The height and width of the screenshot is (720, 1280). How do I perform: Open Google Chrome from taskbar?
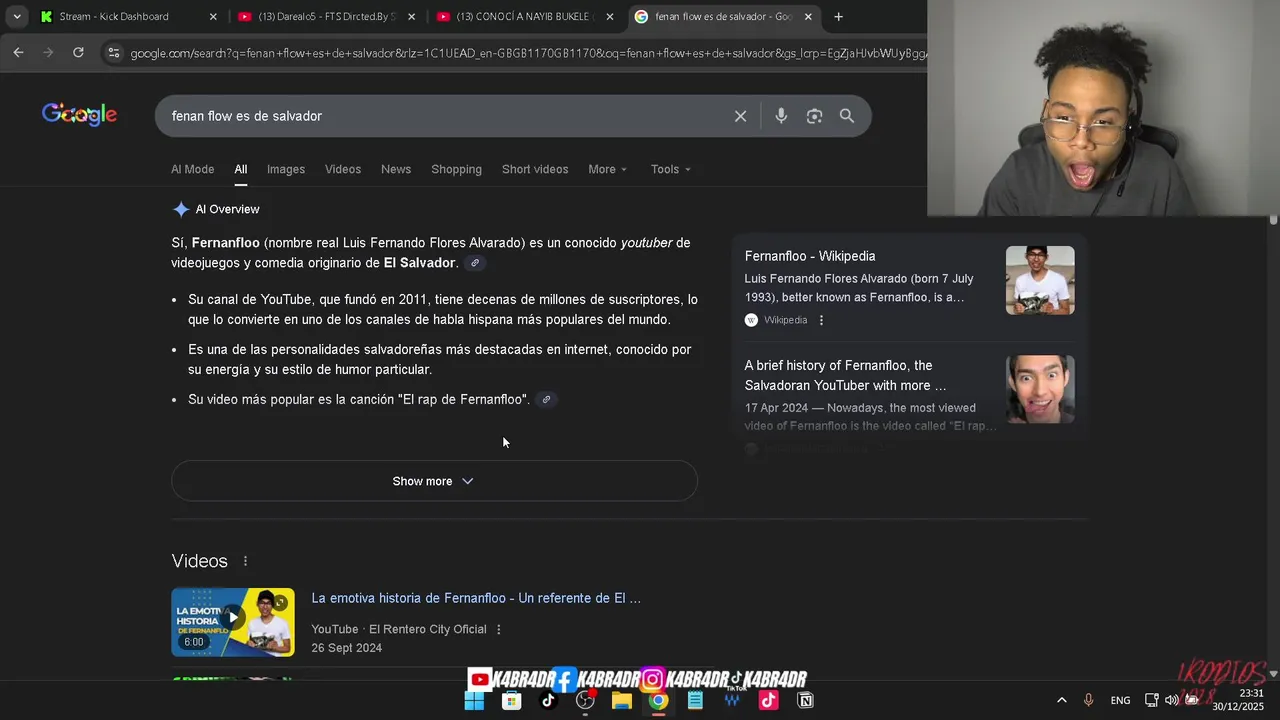point(658,701)
